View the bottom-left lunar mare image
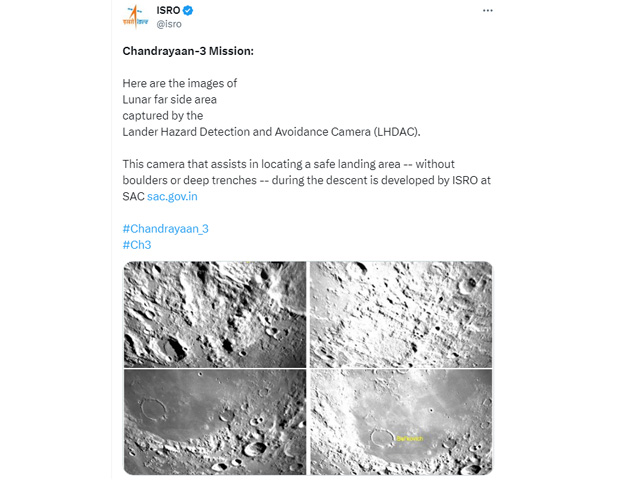This screenshot has height=480, width=640. [x=215, y=422]
